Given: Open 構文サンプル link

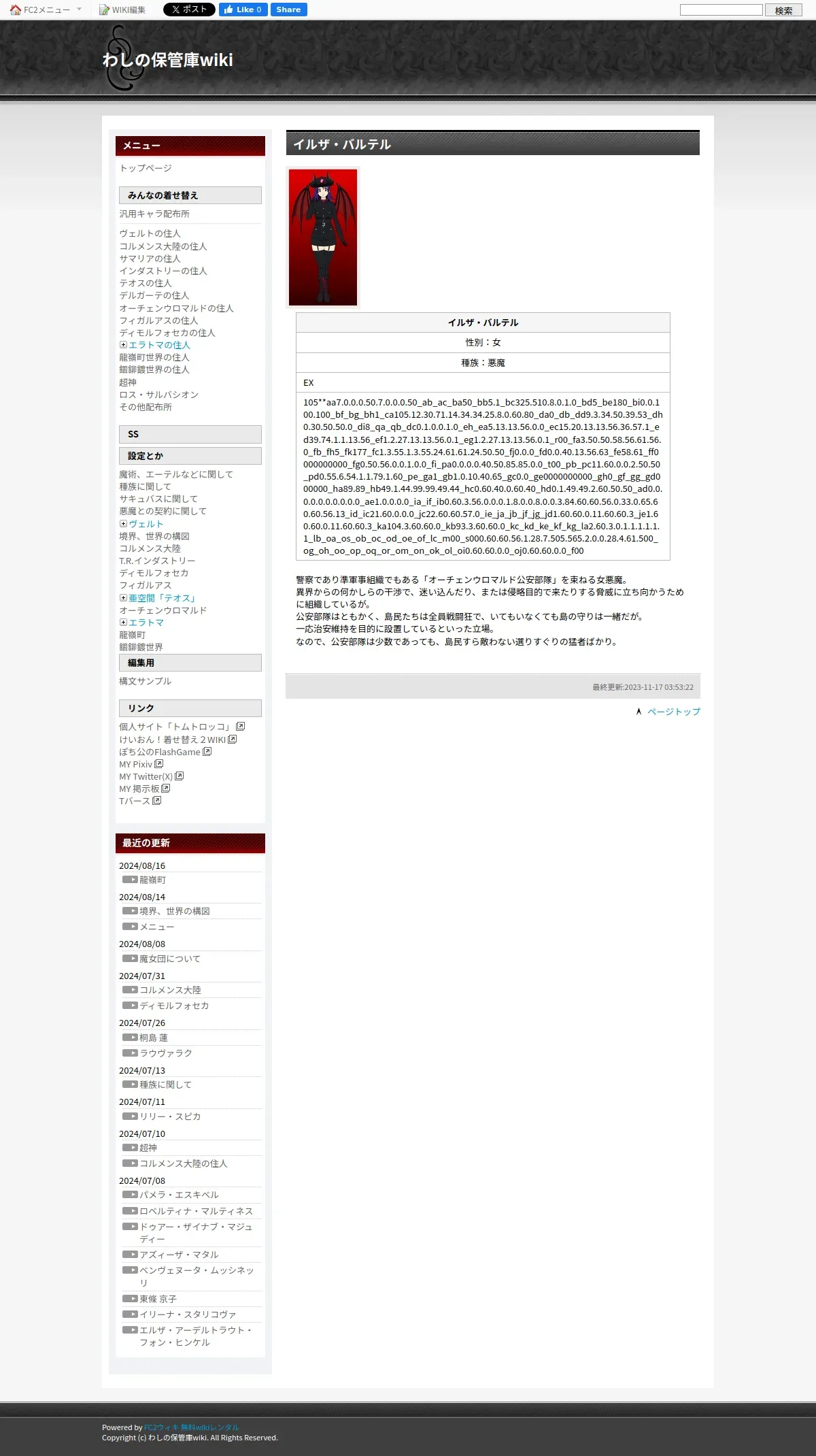Looking at the screenshot, I should point(146,681).
